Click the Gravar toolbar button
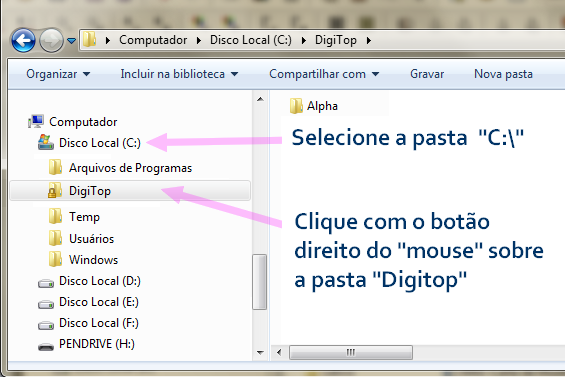Viewport: 565px width, 377px height. pos(427,74)
